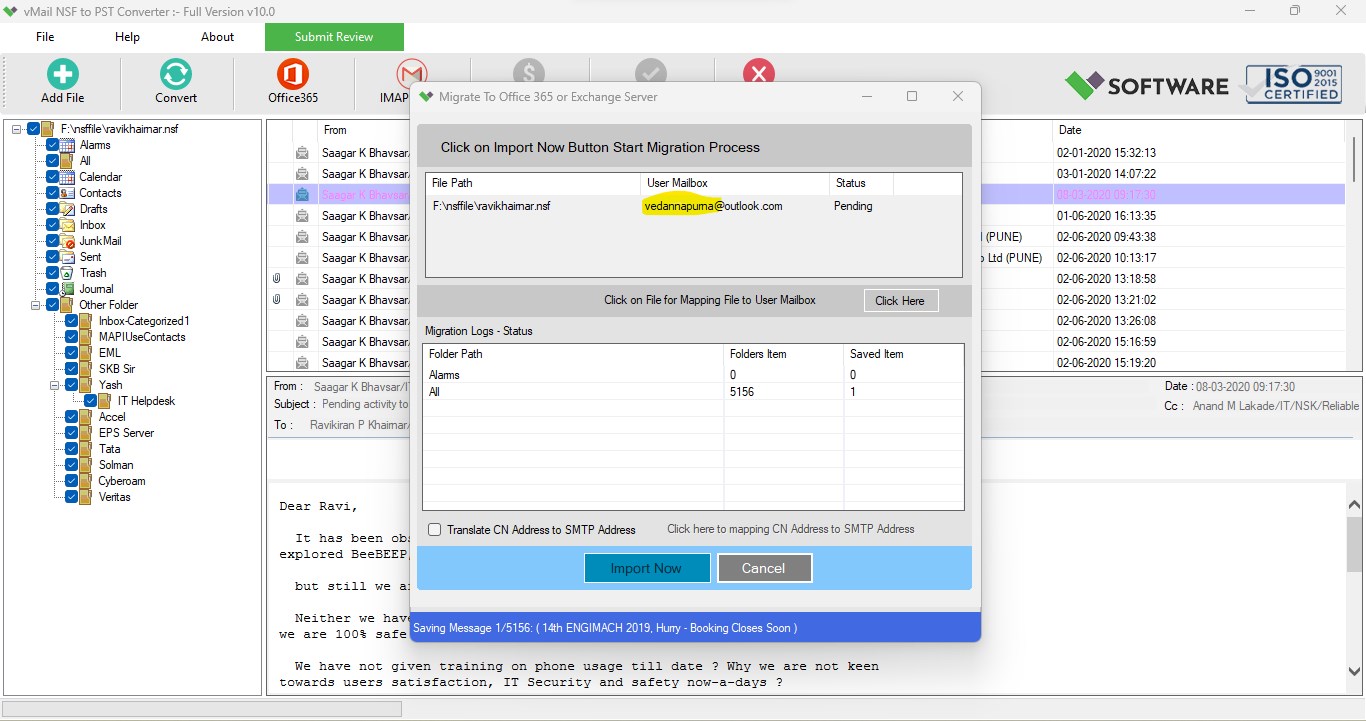Click the ISO Certified badge
This screenshot has width=1366, height=721.
point(1292,84)
